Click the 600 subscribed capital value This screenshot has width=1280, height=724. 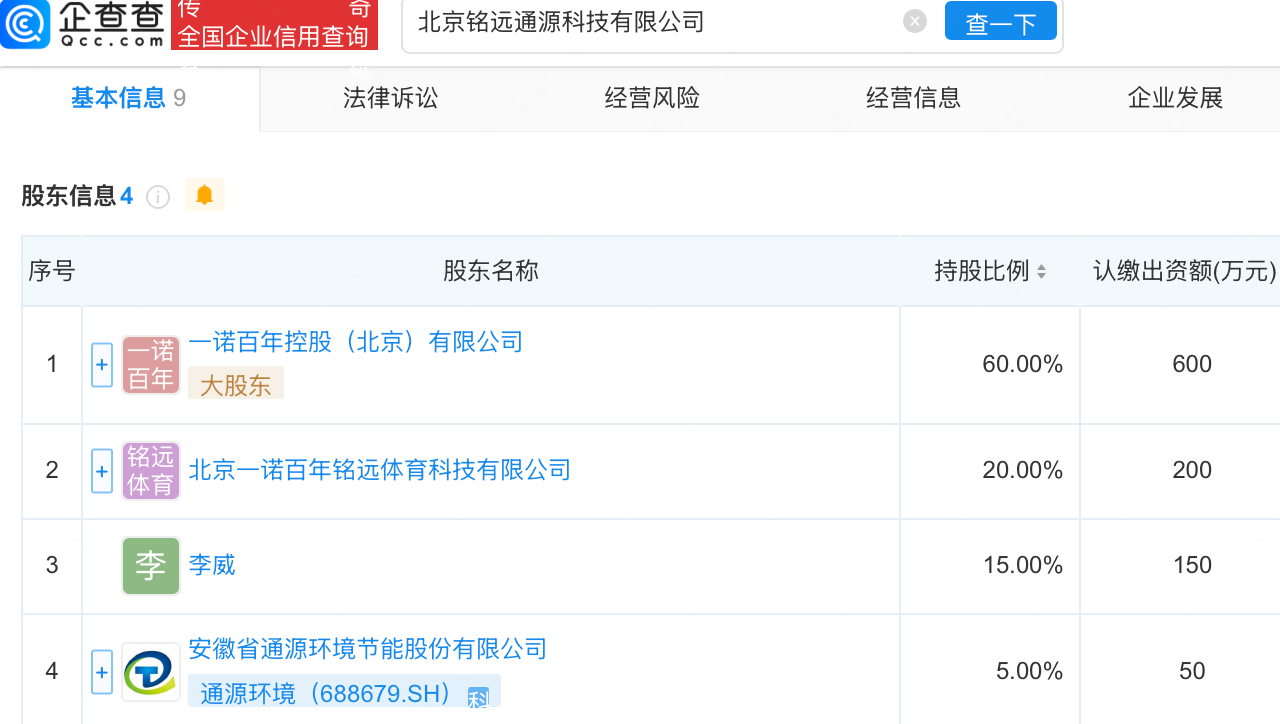point(1192,364)
